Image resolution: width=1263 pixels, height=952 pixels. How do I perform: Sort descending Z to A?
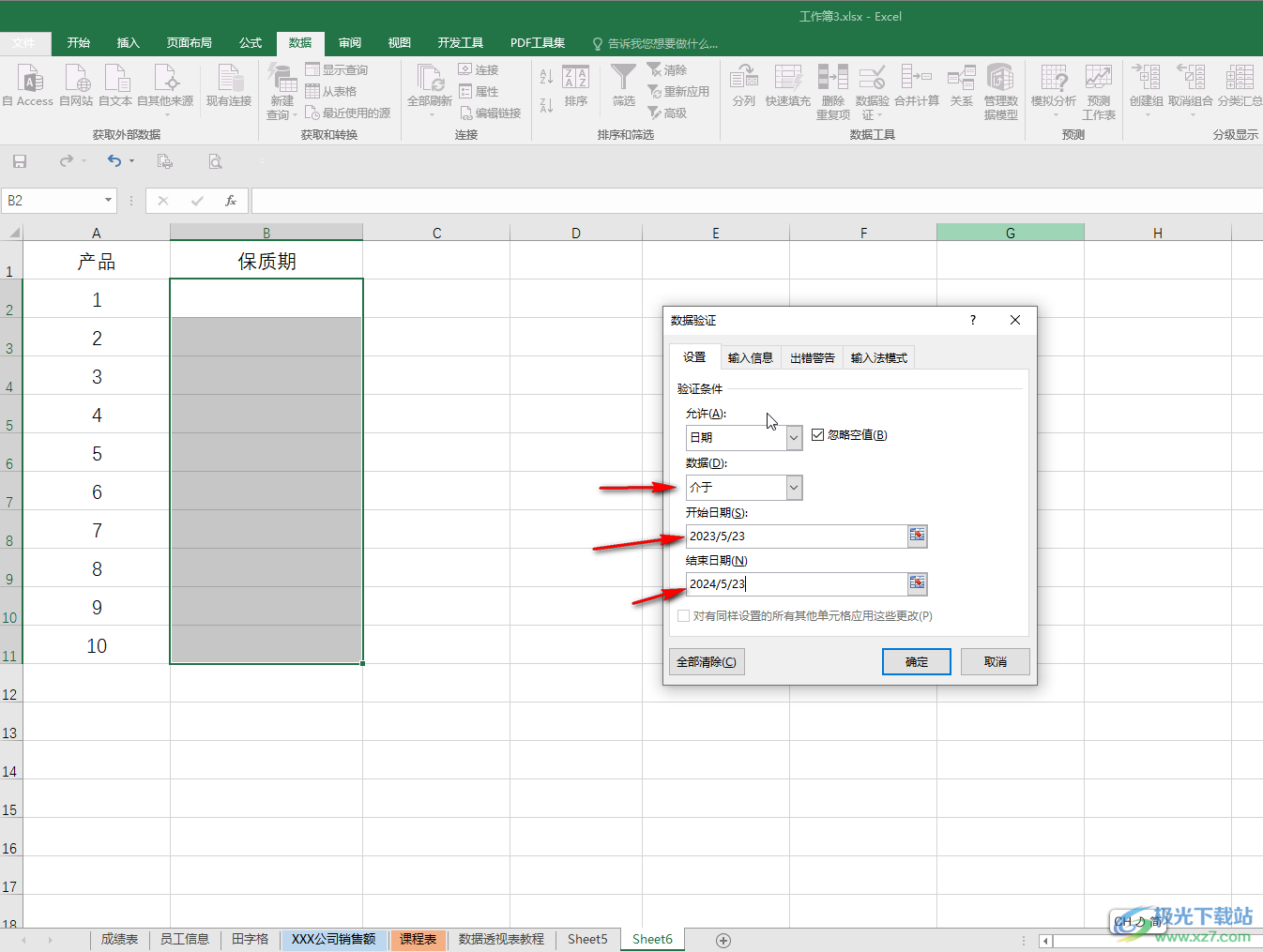click(546, 104)
